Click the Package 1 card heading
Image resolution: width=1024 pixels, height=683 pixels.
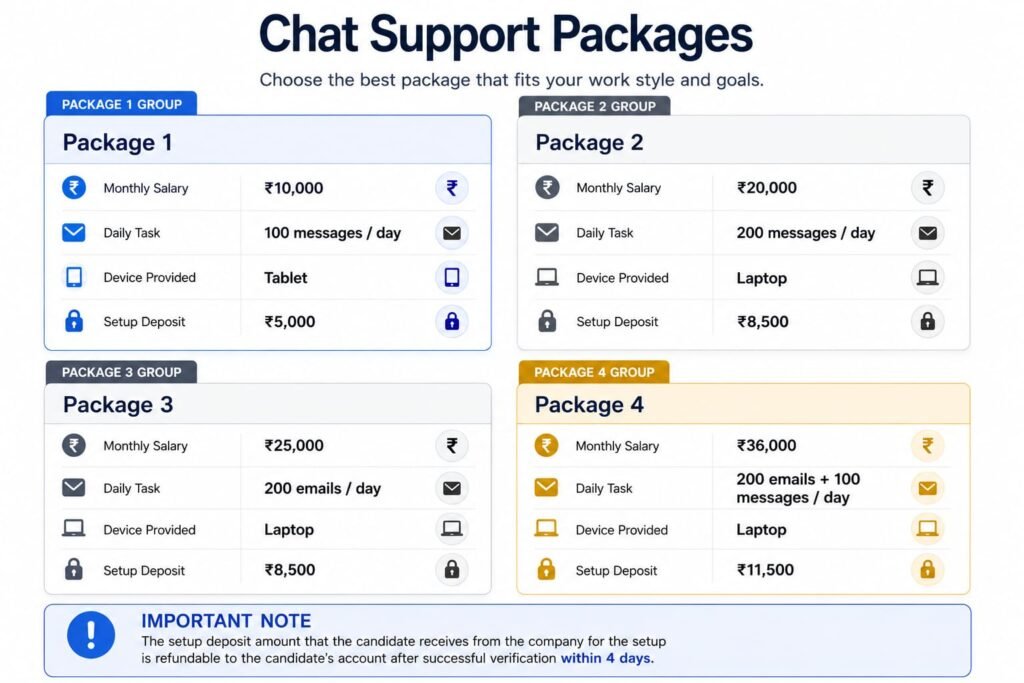pyautogui.click(x=118, y=142)
